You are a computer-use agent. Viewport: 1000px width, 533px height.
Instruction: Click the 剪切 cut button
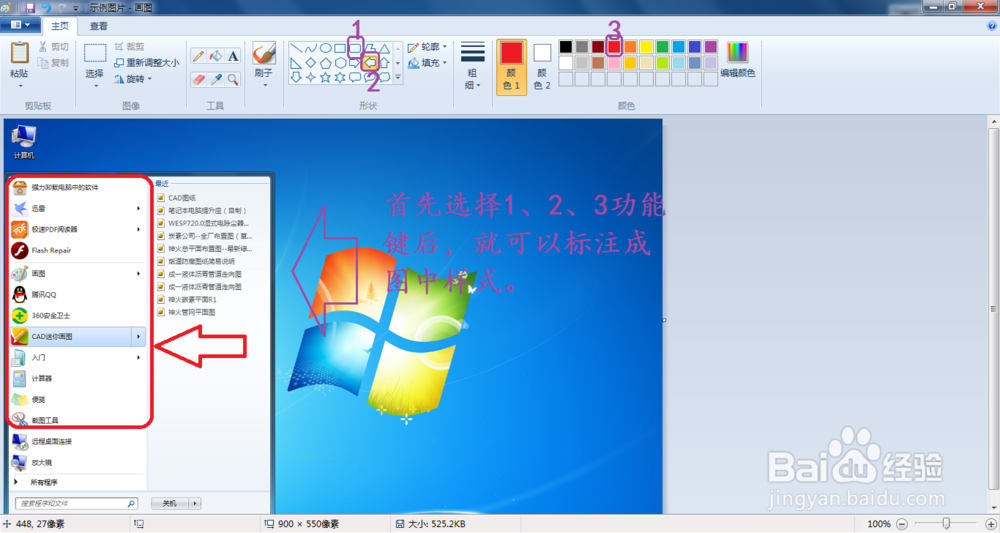click(x=54, y=47)
